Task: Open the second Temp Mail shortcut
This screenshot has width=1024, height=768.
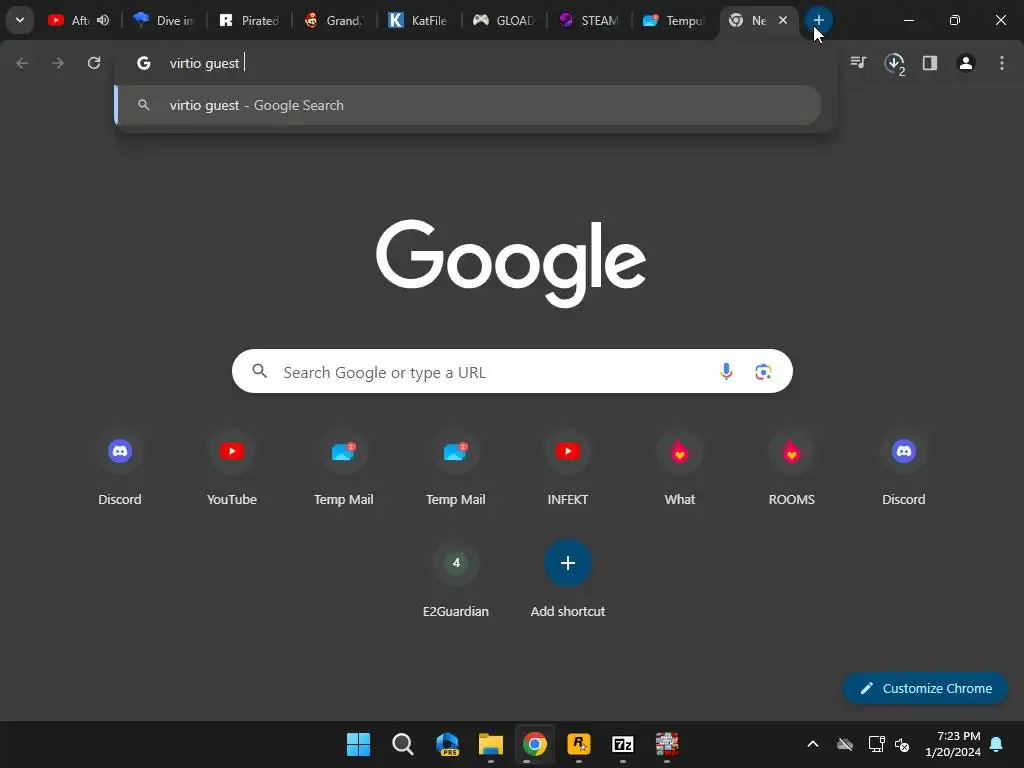Action: [456, 468]
